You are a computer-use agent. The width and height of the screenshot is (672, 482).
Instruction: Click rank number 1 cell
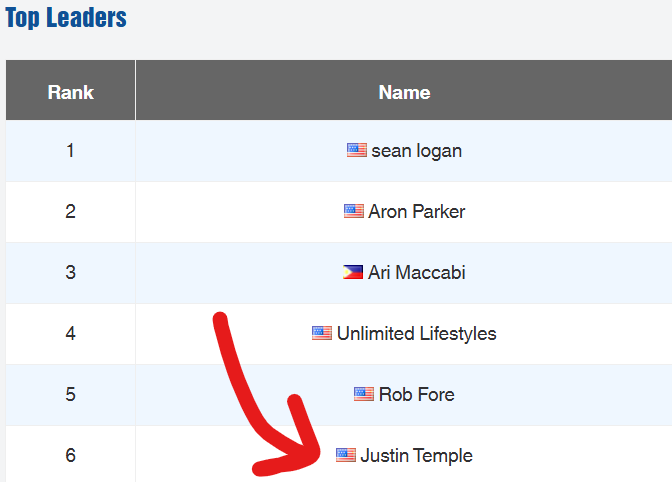pyautogui.click(x=70, y=151)
